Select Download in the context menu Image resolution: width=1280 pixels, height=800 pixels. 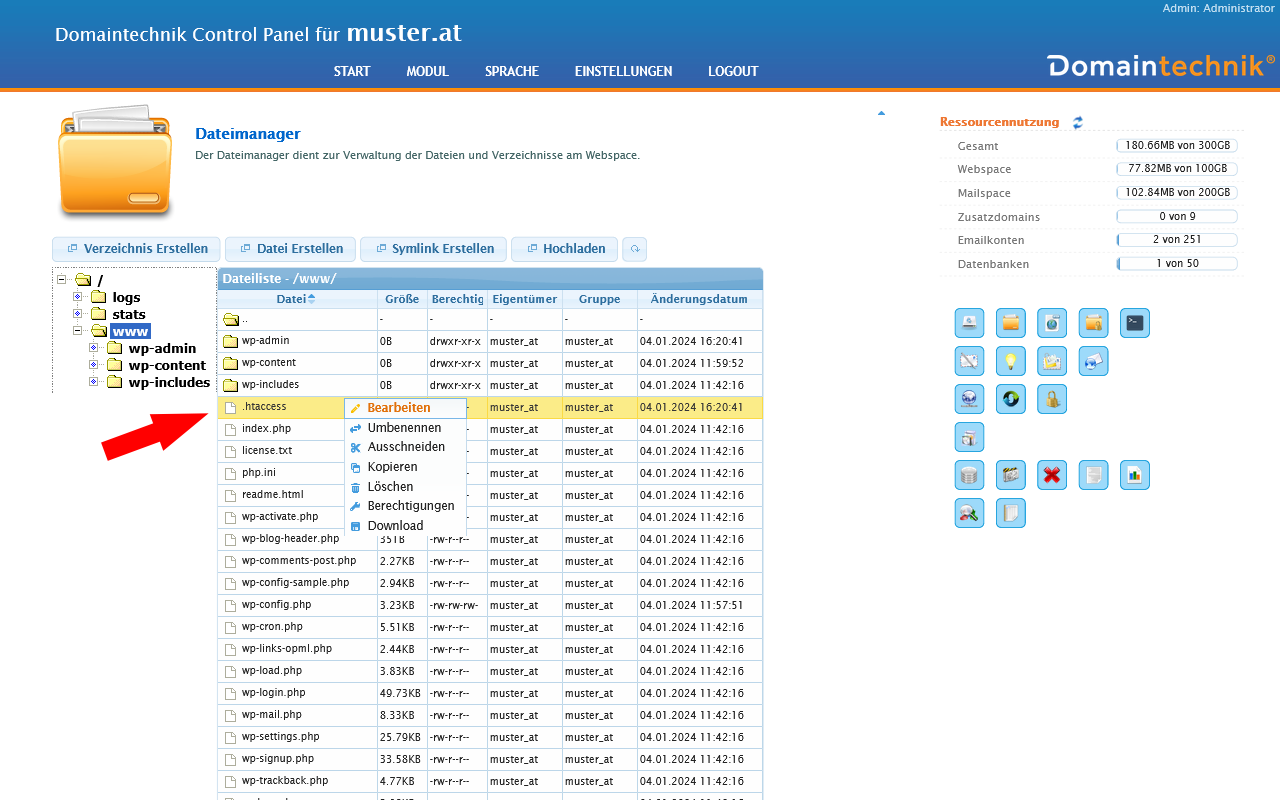point(395,526)
